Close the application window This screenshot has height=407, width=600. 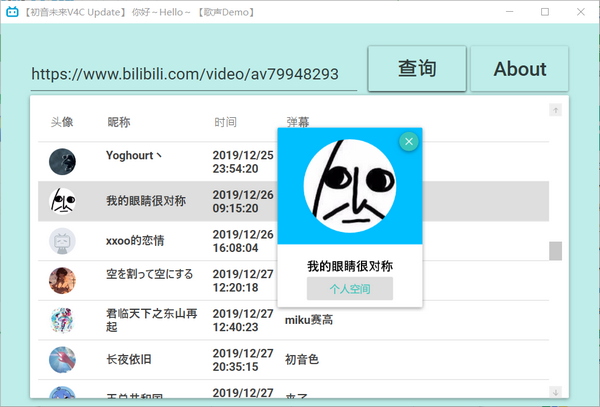pos(580,12)
